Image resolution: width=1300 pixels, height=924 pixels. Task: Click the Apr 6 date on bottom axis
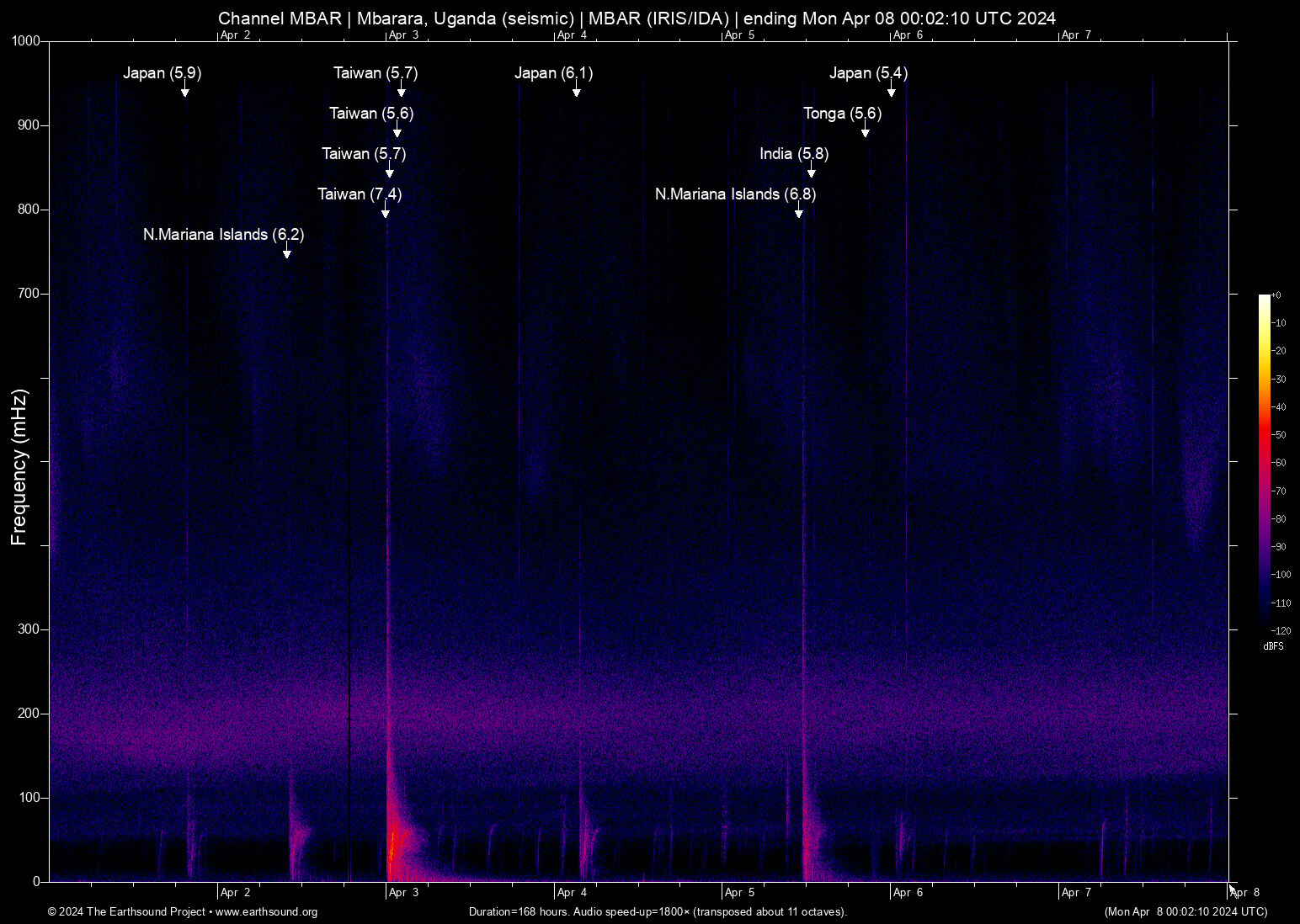point(908,892)
